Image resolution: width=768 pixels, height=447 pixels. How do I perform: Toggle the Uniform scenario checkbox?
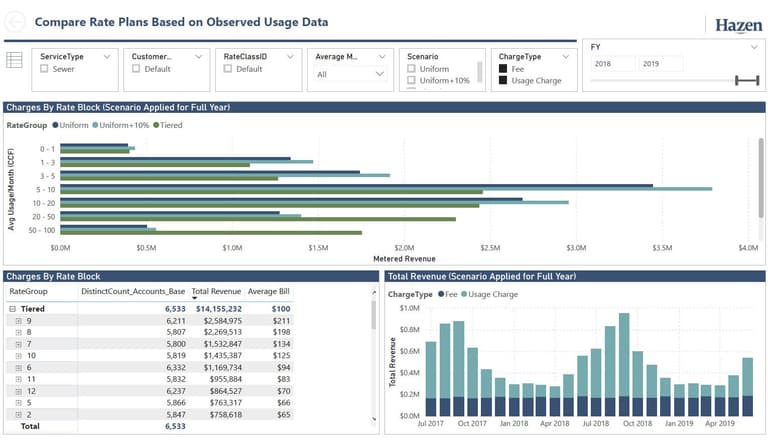click(412, 68)
